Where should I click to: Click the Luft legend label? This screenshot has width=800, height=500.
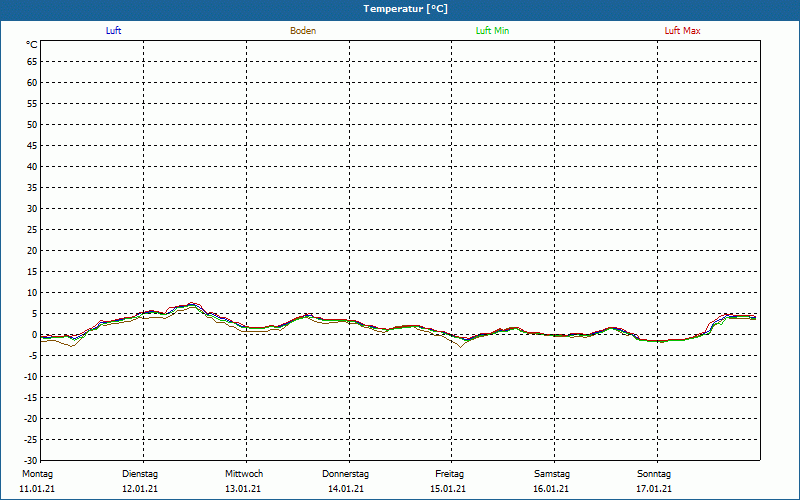click(x=113, y=31)
